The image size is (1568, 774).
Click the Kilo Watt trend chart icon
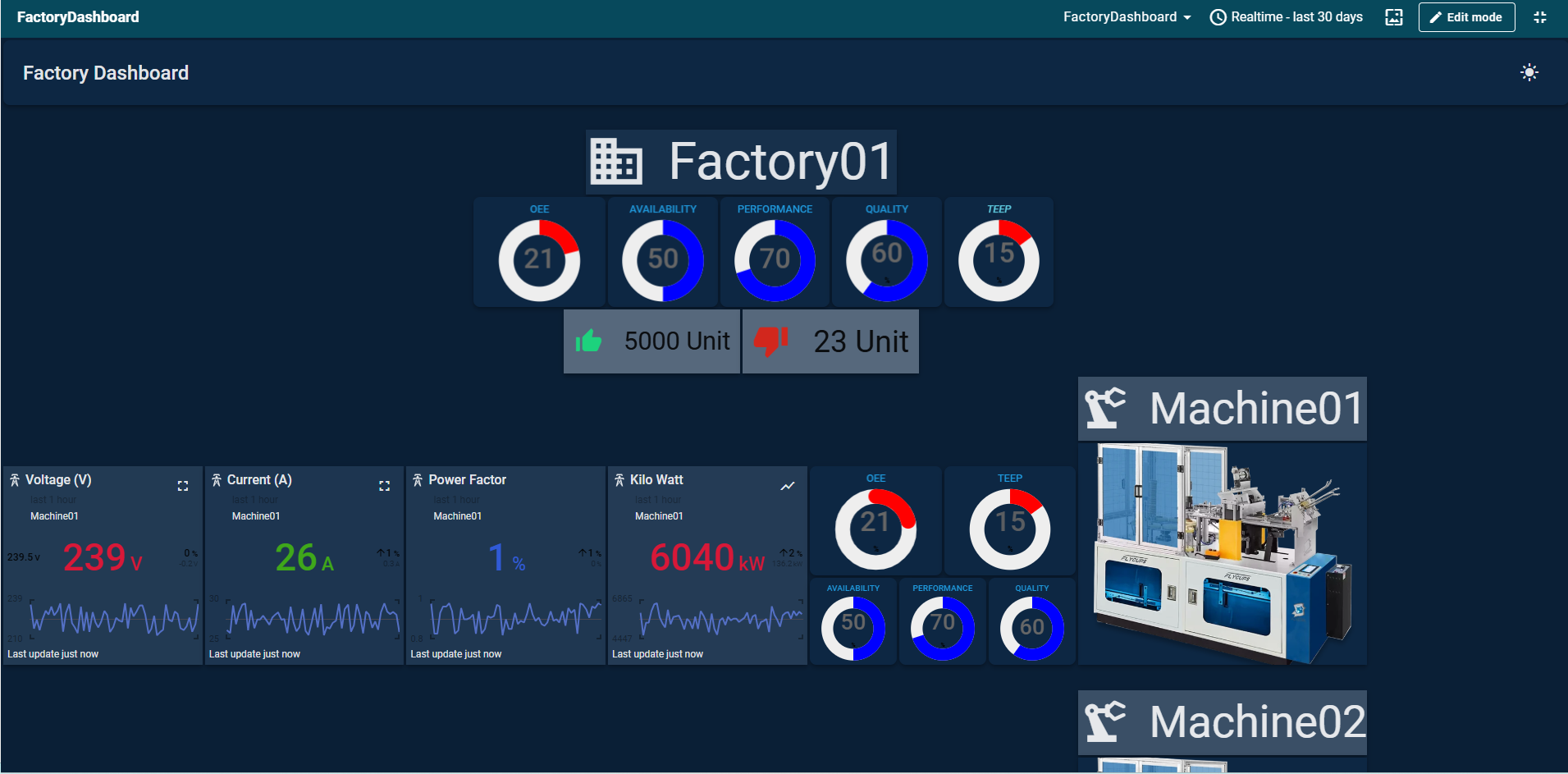787,486
